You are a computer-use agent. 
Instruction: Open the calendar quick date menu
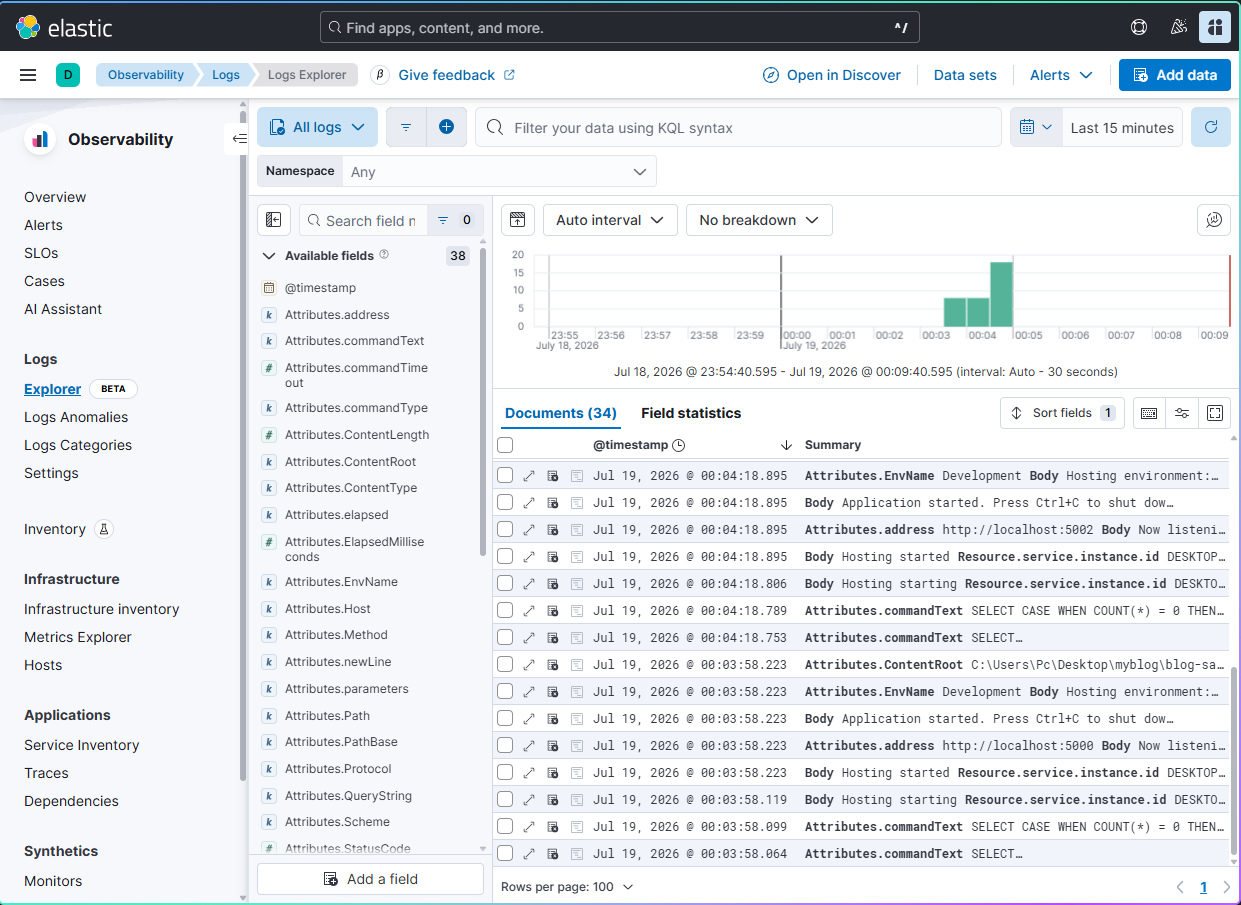[x=1036, y=127]
